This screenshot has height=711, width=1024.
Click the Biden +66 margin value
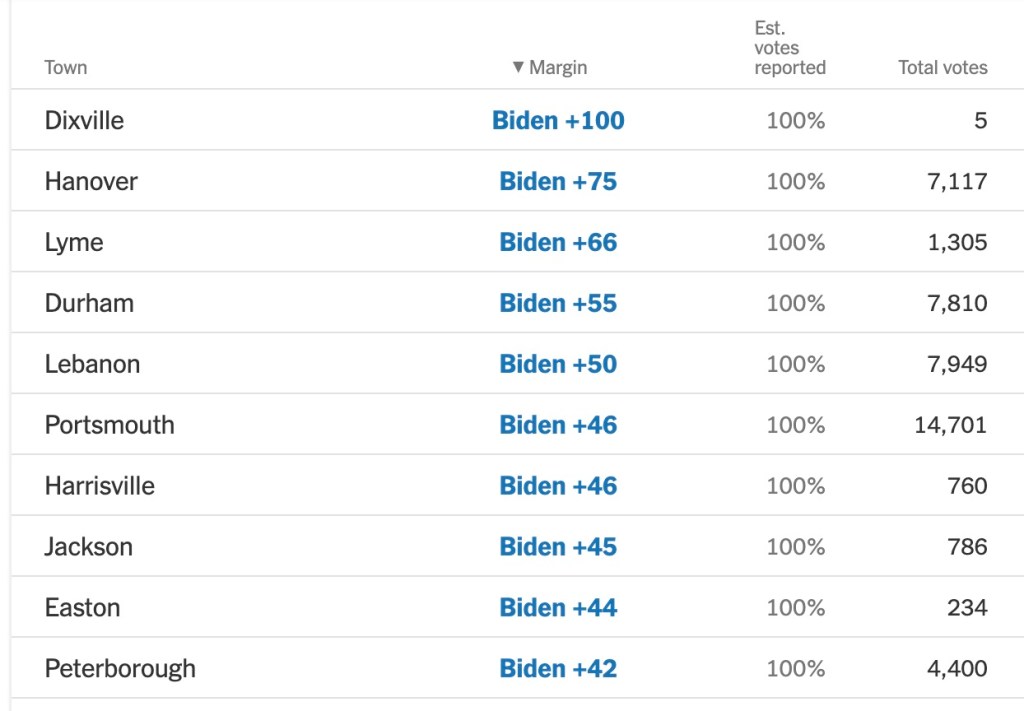point(558,243)
